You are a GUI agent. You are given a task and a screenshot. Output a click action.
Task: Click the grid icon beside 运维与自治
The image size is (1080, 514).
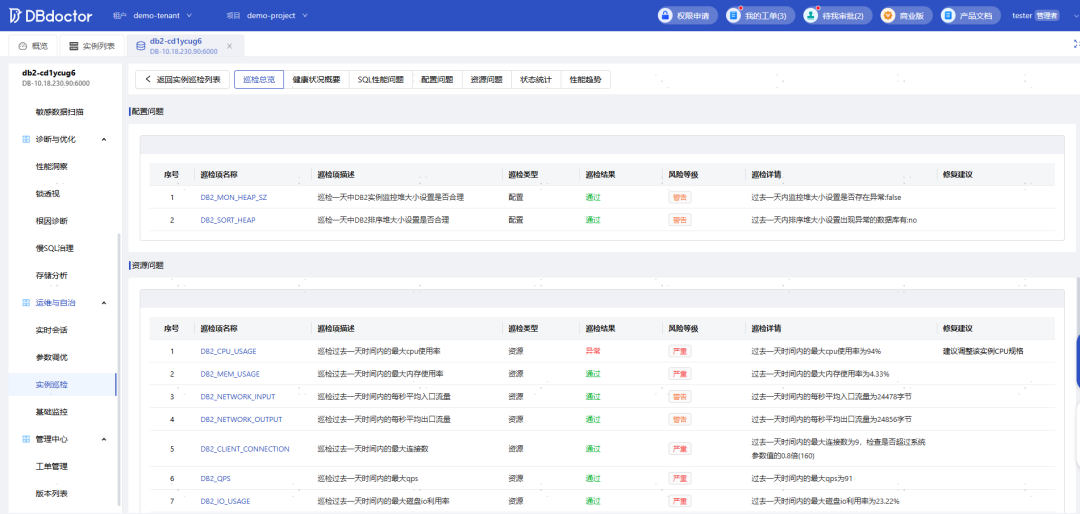pyautogui.click(x=25, y=302)
